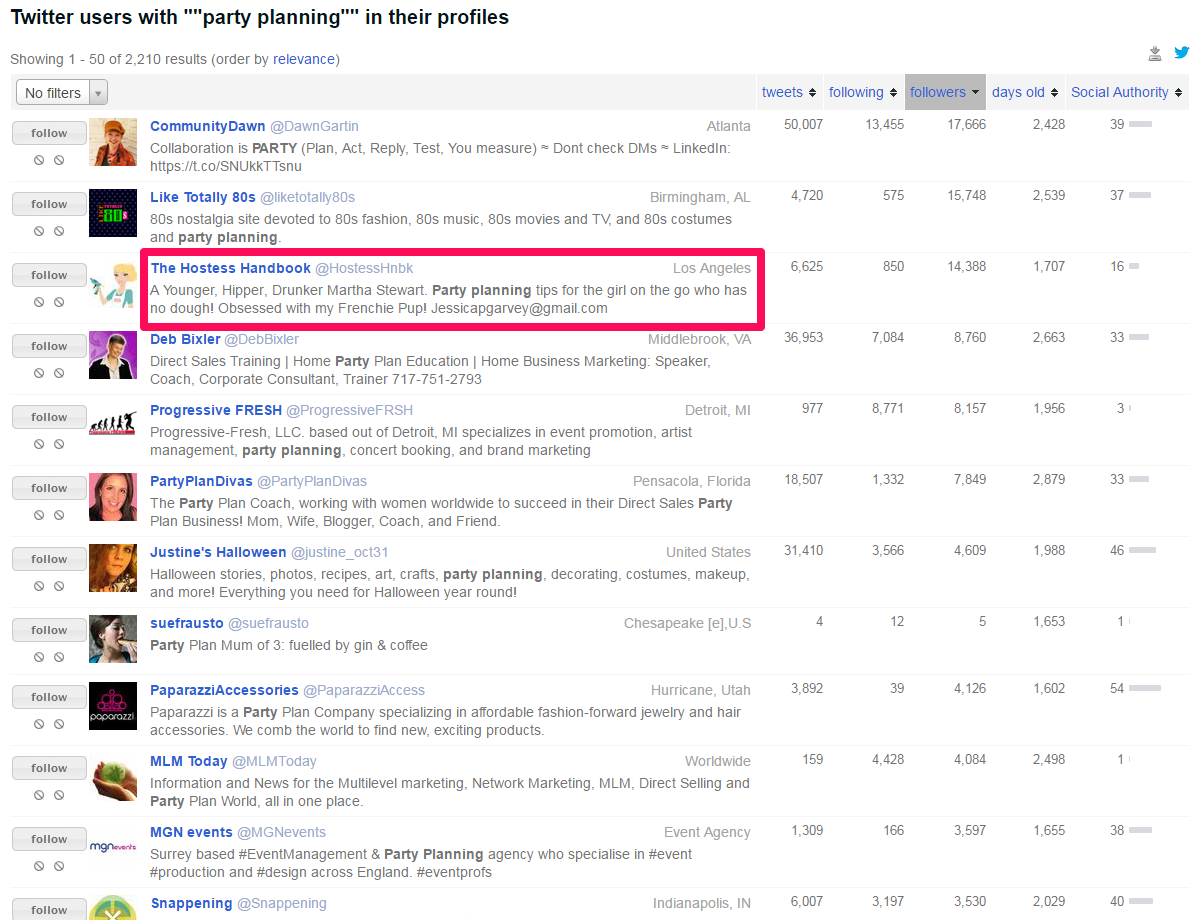
Task: Follow Deb Bixler
Action: point(49,346)
